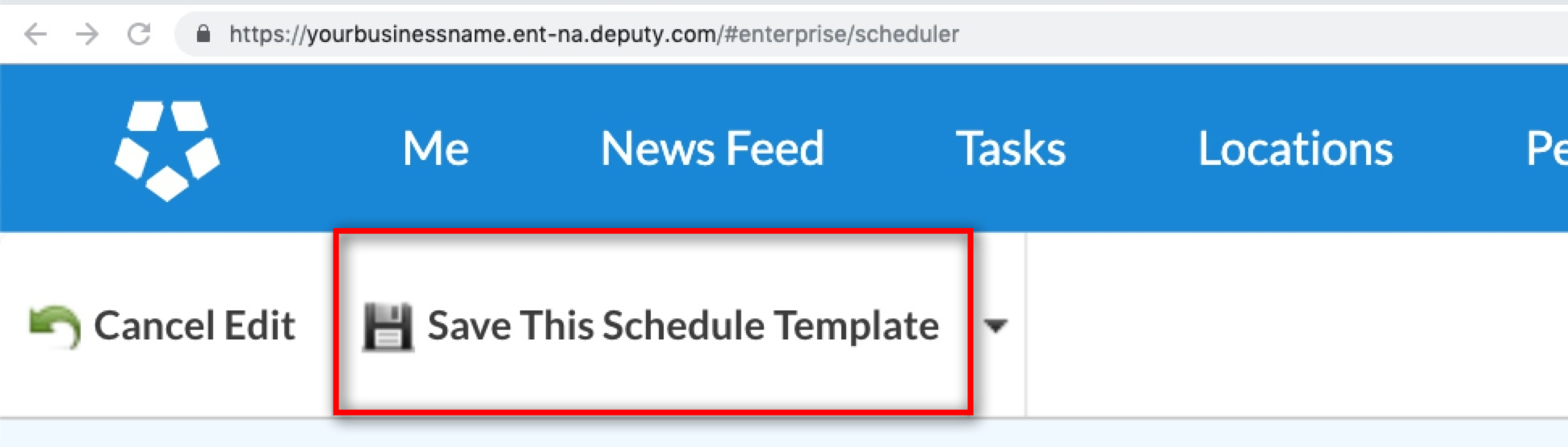Click the Deputy star logo

coord(167,150)
